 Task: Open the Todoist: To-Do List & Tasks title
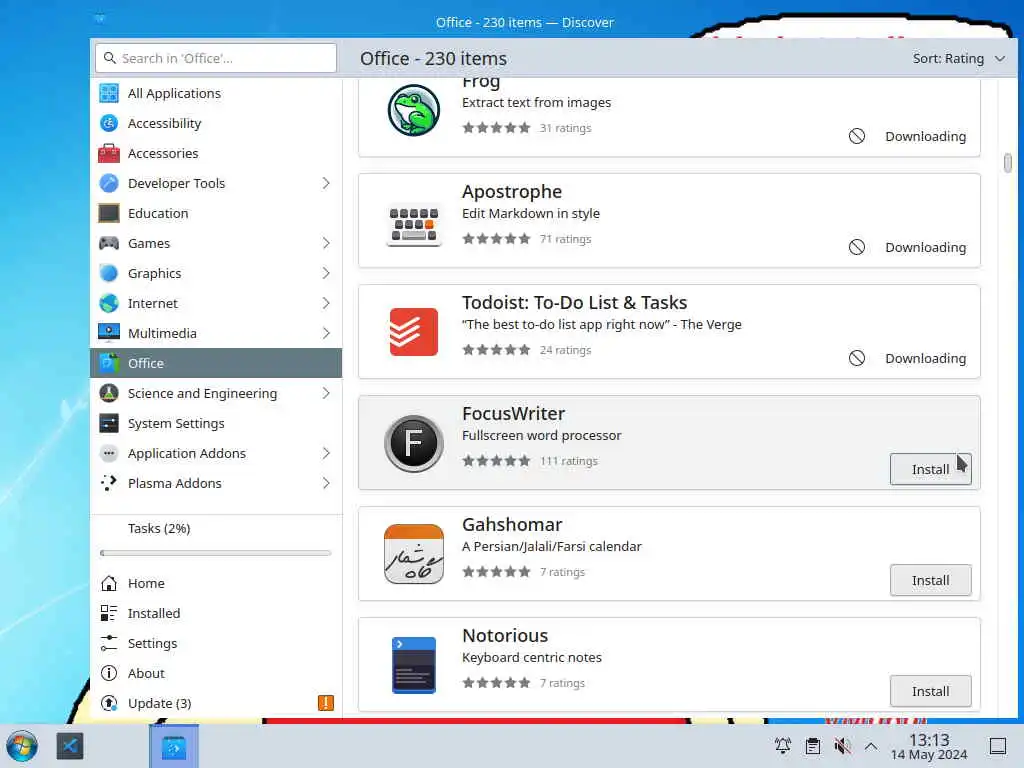pos(574,303)
